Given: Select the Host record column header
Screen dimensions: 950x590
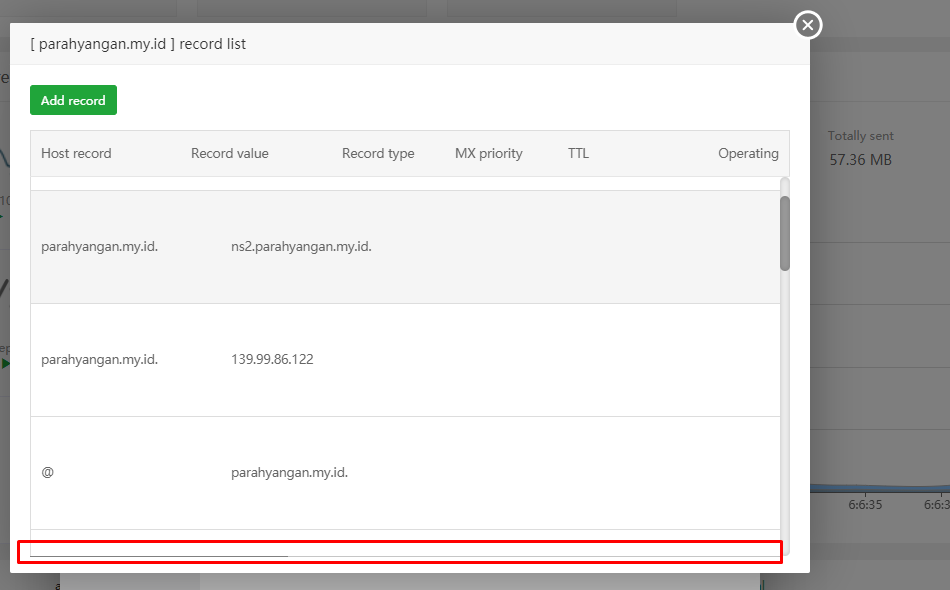Looking at the screenshot, I should pyautogui.click(x=76, y=153).
